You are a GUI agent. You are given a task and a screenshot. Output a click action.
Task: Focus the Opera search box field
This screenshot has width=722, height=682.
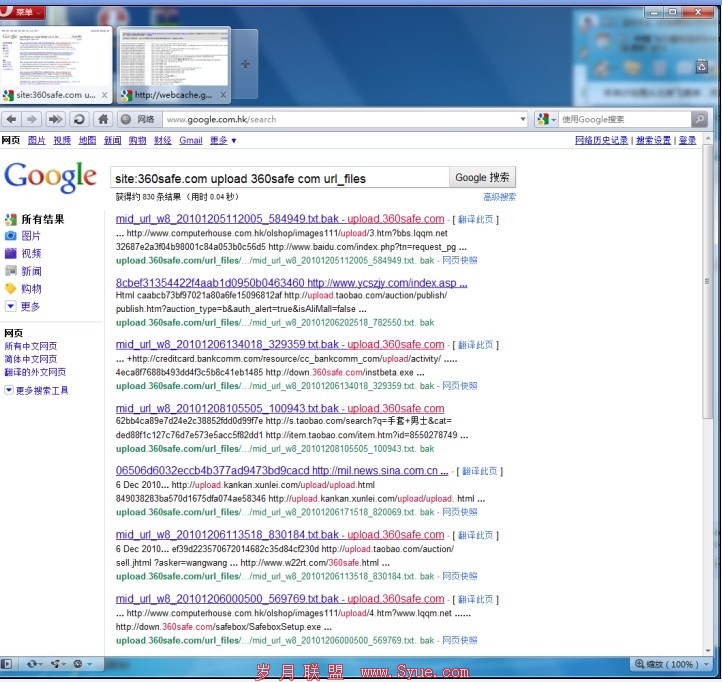[625, 119]
